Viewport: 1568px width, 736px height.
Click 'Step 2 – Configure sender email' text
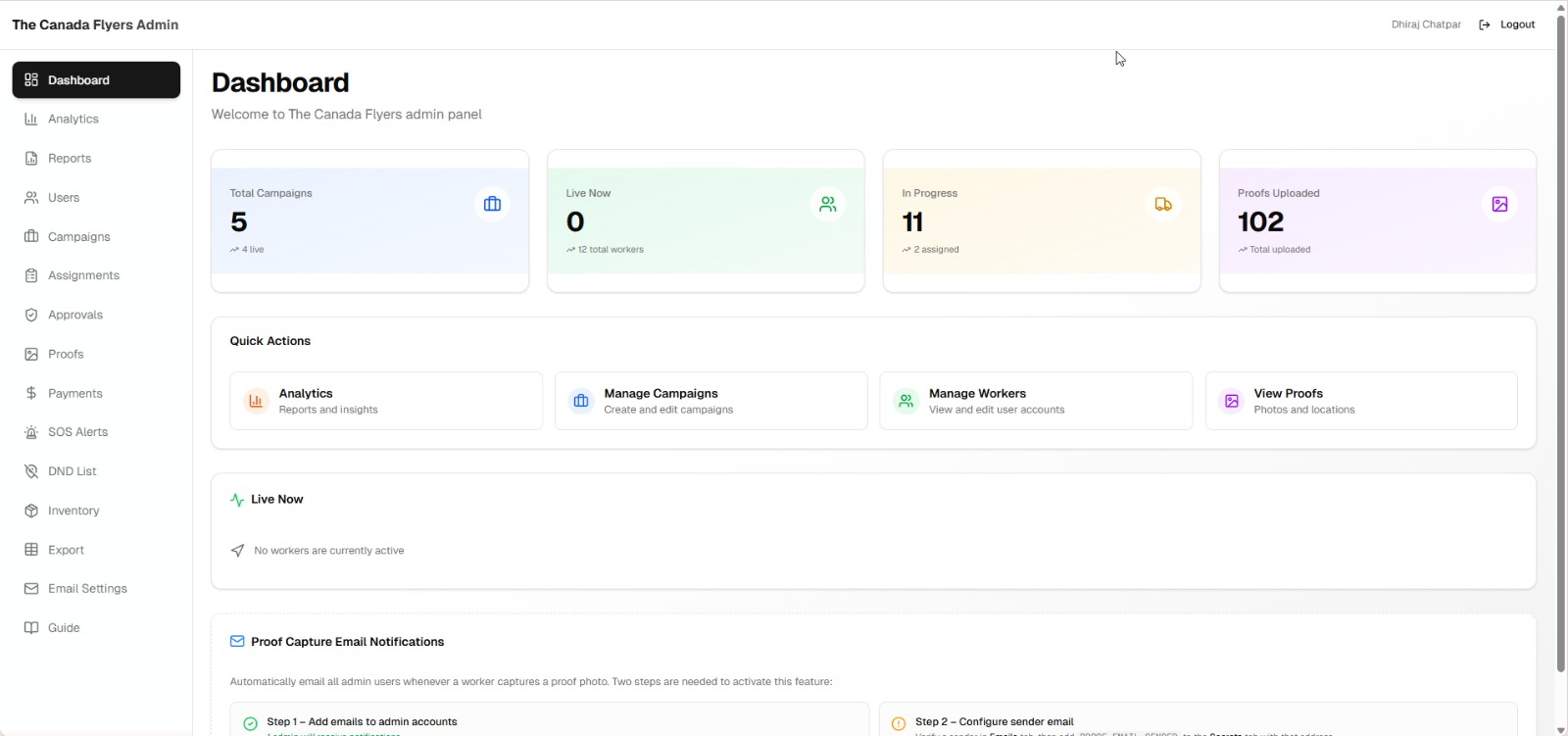point(995,722)
